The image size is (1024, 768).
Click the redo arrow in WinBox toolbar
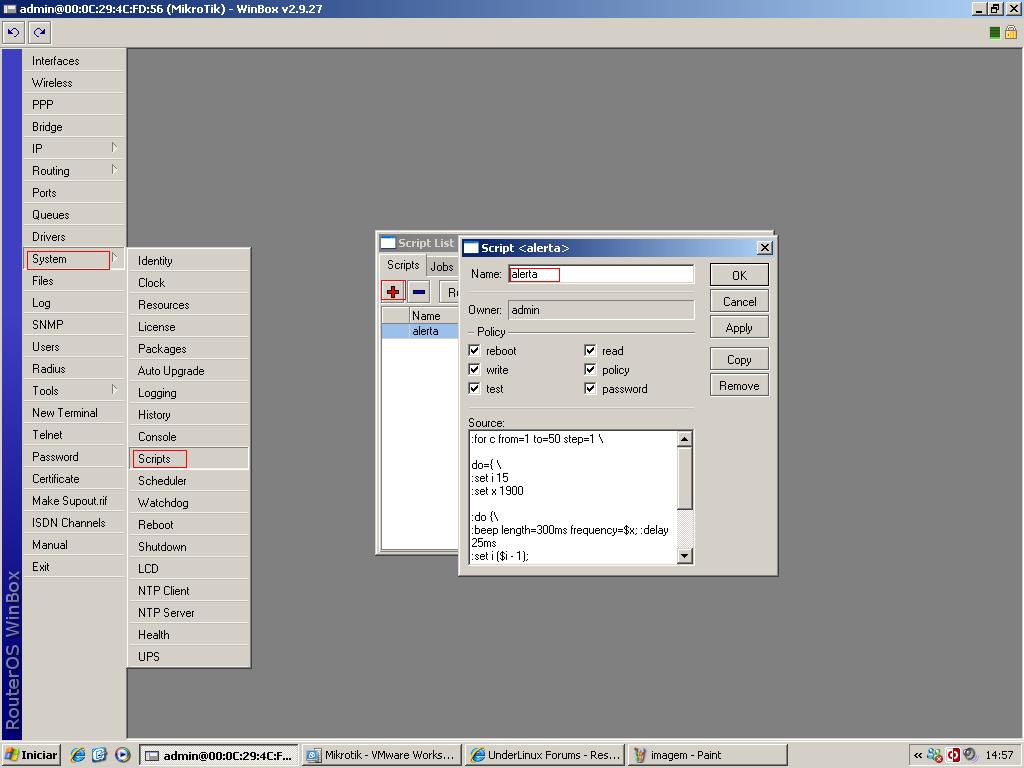tap(40, 33)
